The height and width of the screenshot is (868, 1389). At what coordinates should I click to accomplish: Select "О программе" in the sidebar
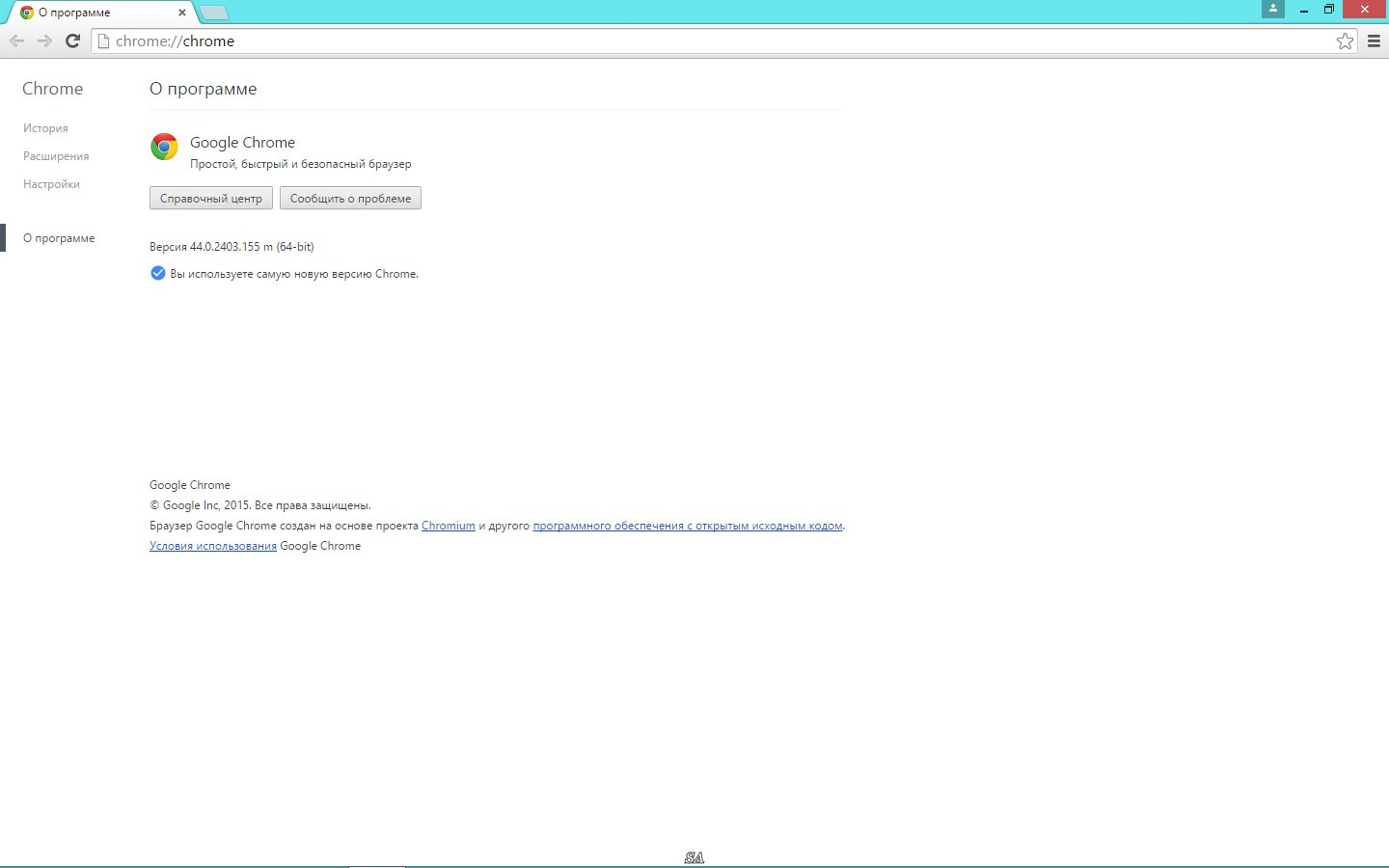click(59, 238)
